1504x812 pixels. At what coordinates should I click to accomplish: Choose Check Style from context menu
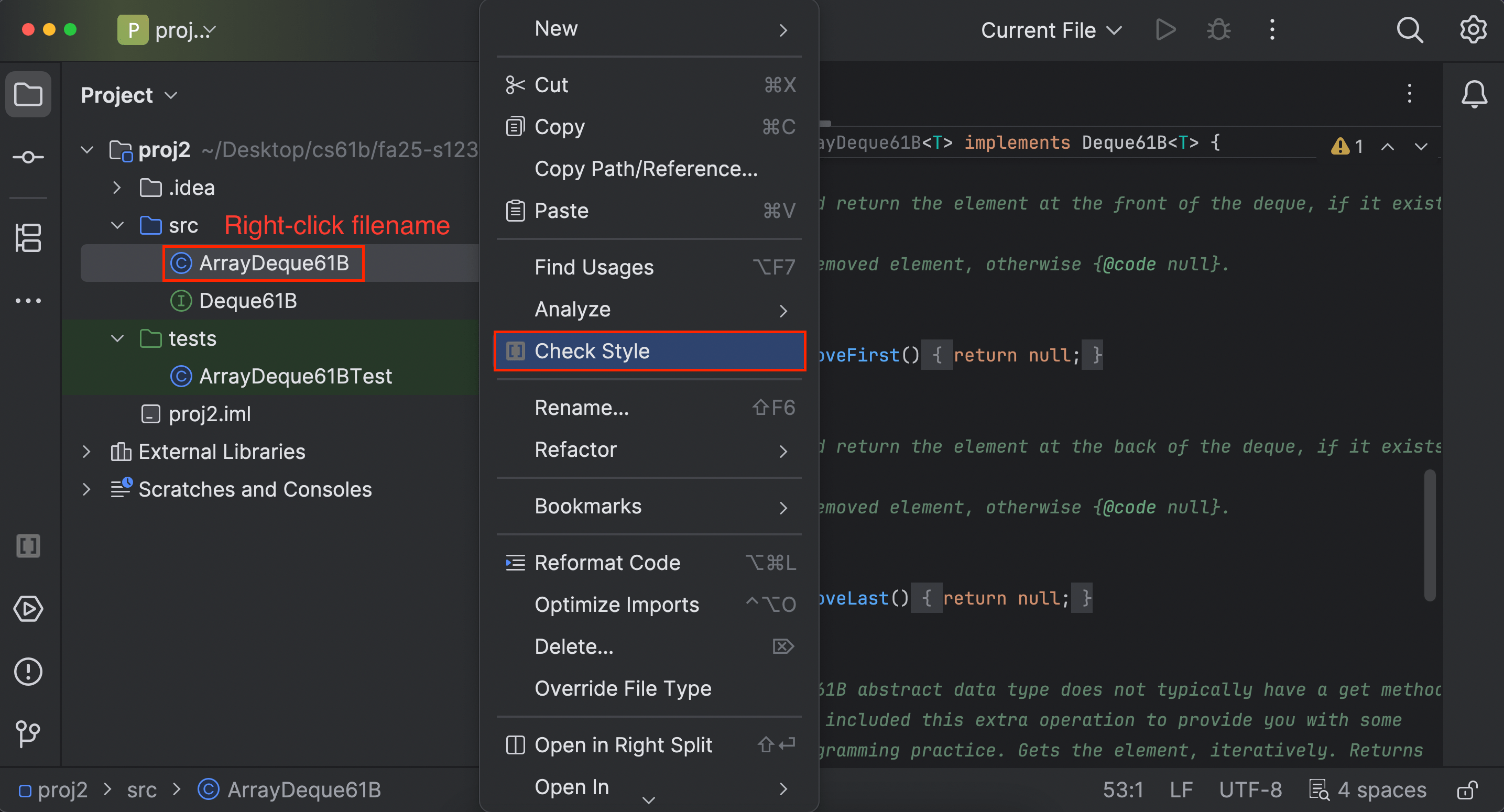649,351
